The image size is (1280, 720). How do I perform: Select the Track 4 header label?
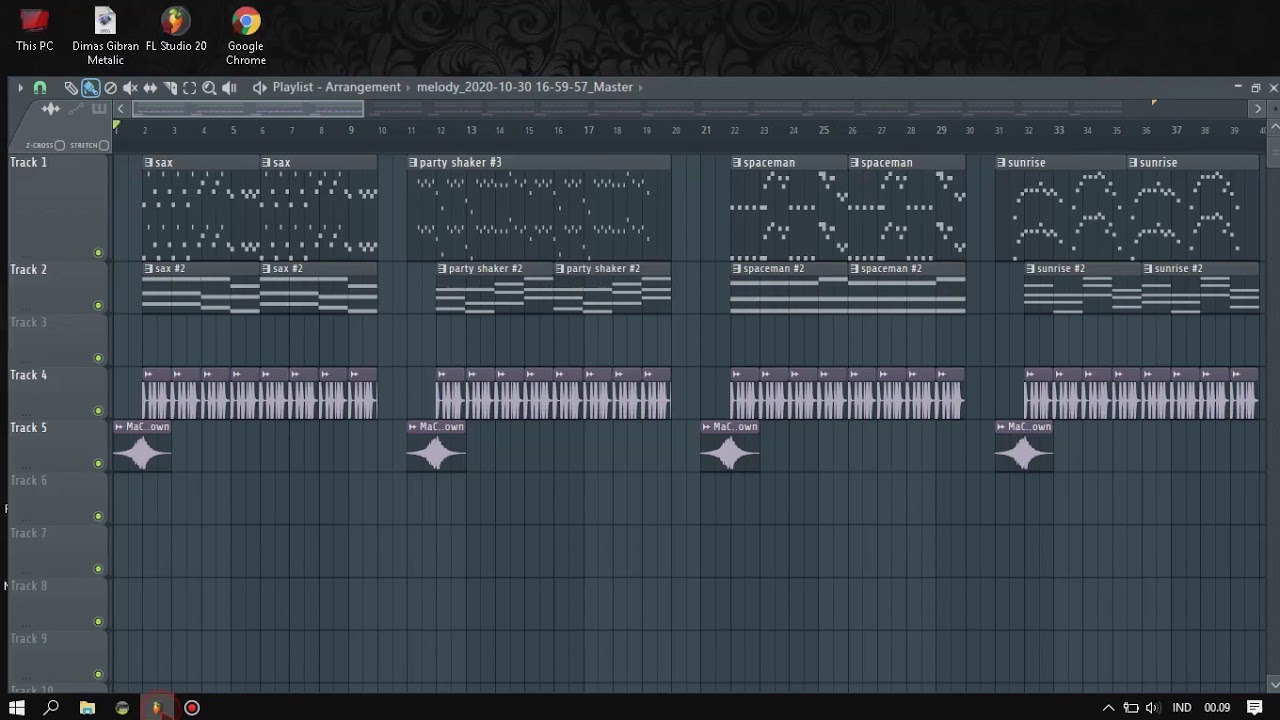coord(28,375)
